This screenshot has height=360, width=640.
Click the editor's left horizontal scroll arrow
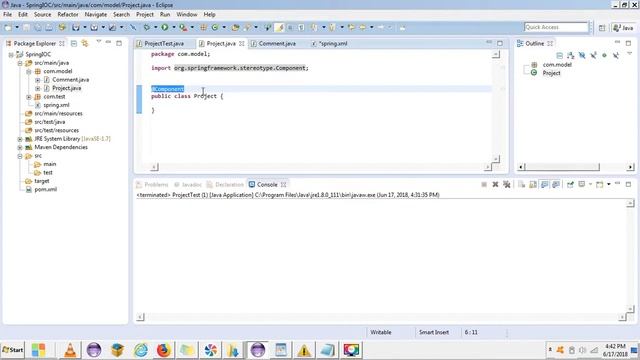point(154,167)
